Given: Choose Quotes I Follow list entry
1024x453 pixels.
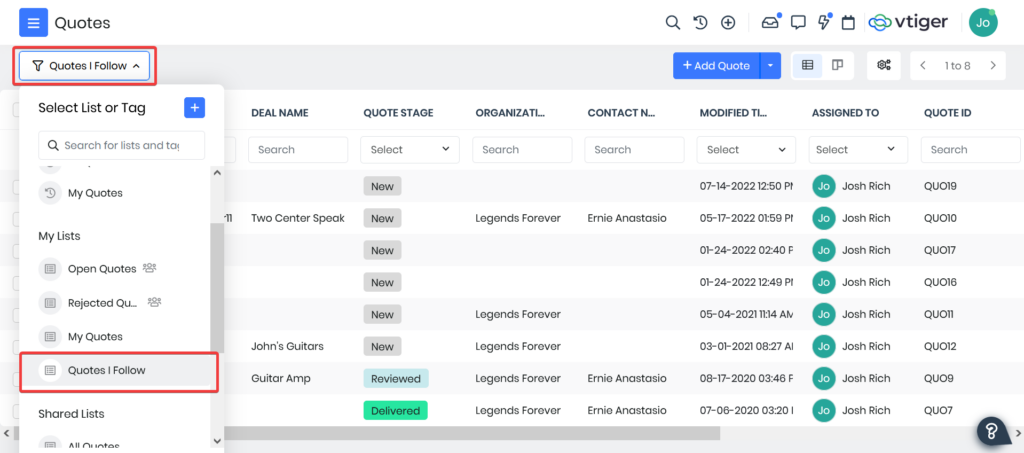Looking at the screenshot, I should tap(107, 370).
